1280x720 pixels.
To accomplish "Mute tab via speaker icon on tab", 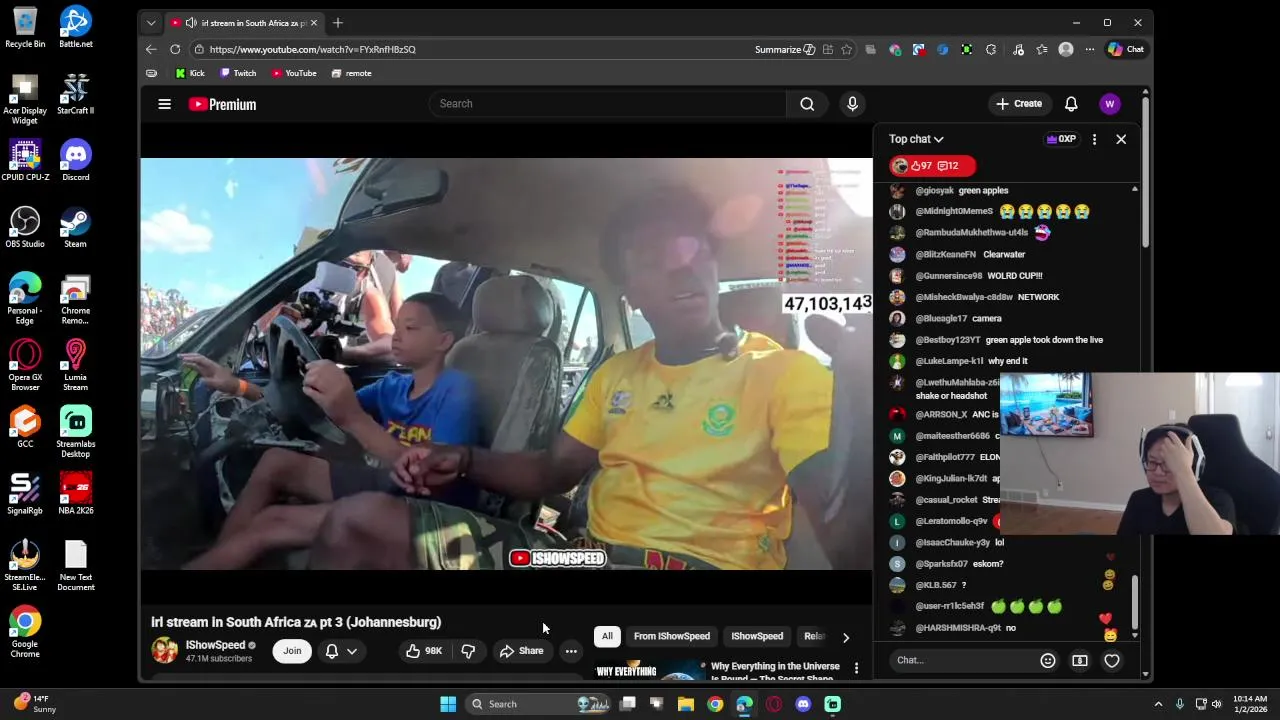I will tap(191, 23).
